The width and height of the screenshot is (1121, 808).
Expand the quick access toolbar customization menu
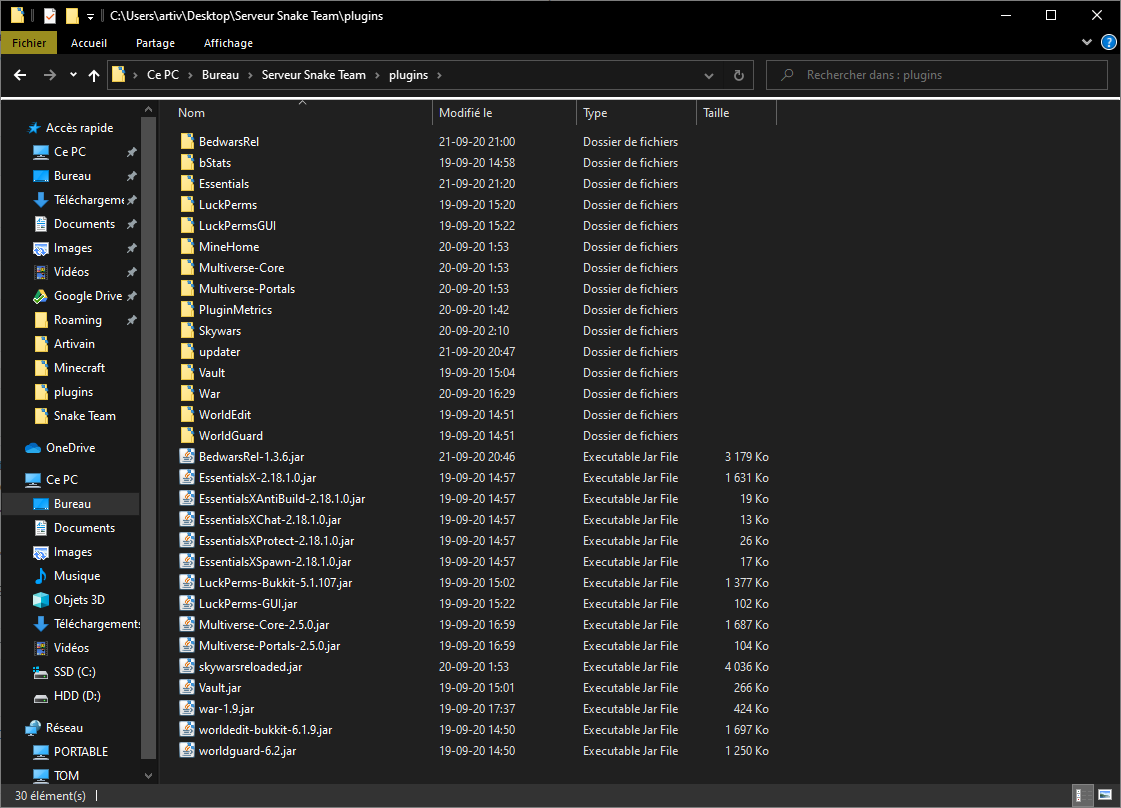(x=89, y=15)
